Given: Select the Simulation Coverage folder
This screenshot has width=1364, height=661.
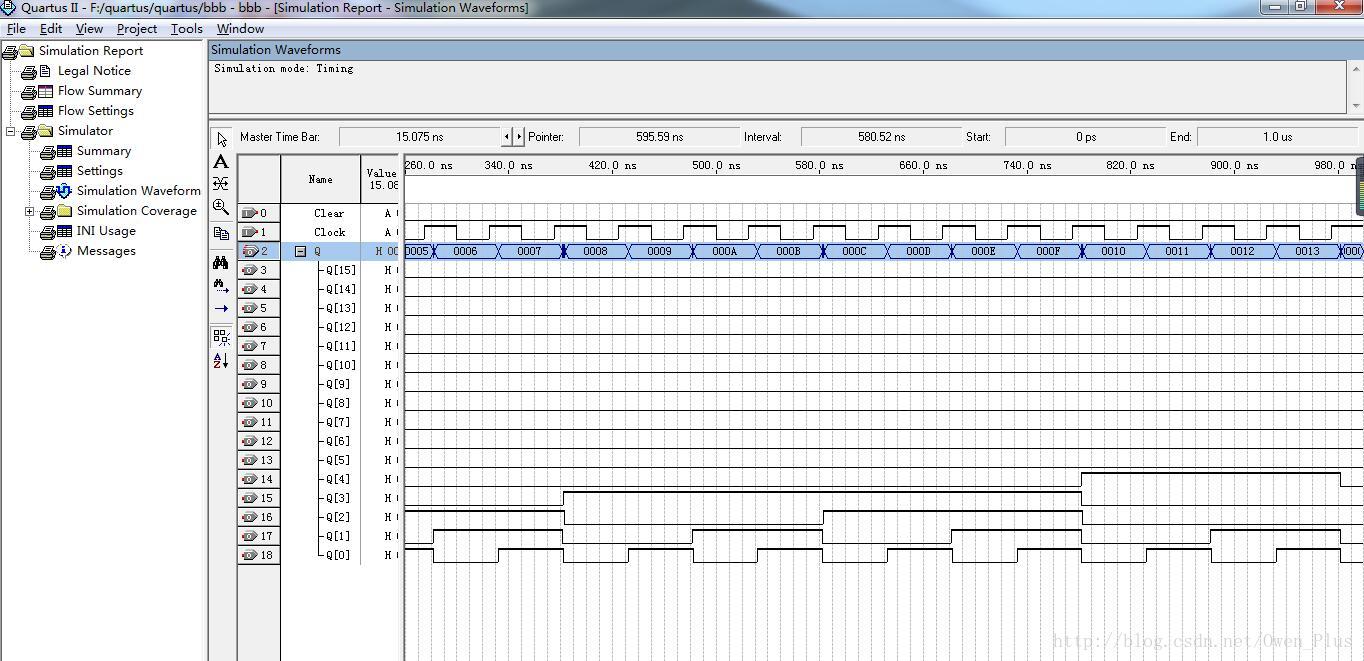Looking at the screenshot, I should [137, 211].
